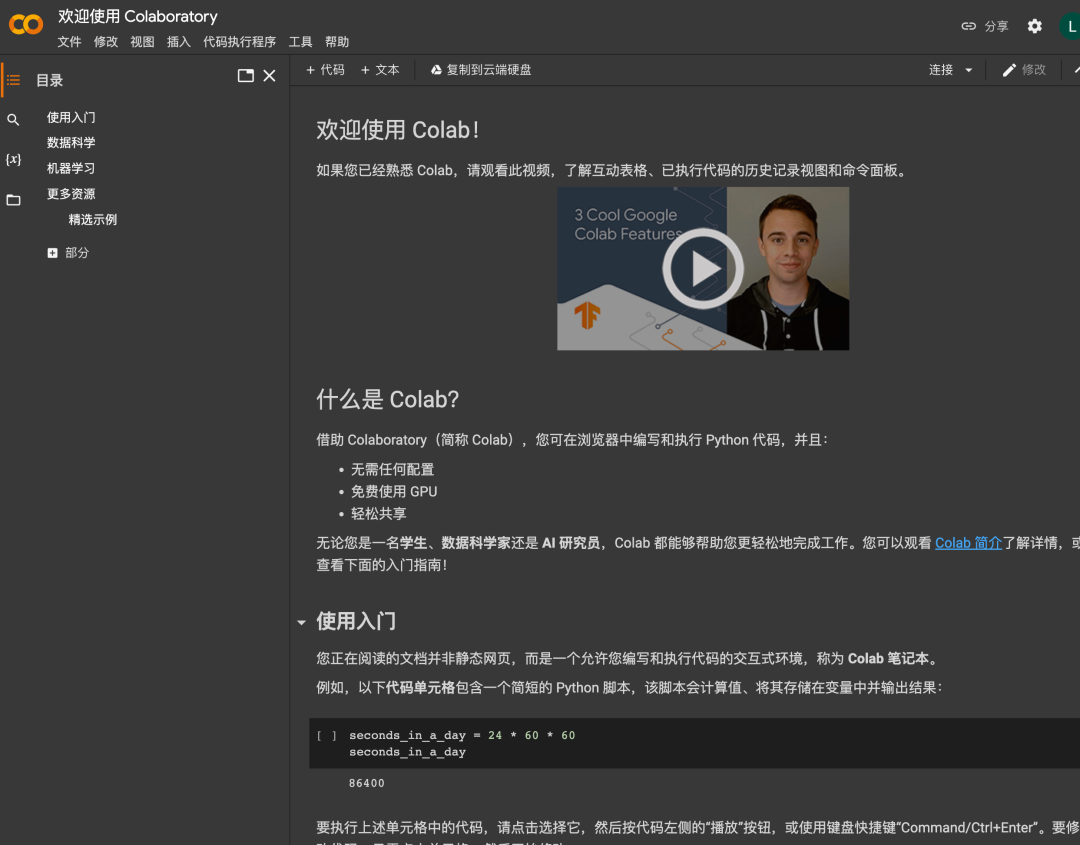Click the 轻松共享 bullet
This screenshot has width=1080, height=845.
pyautogui.click(x=379, y=514)
